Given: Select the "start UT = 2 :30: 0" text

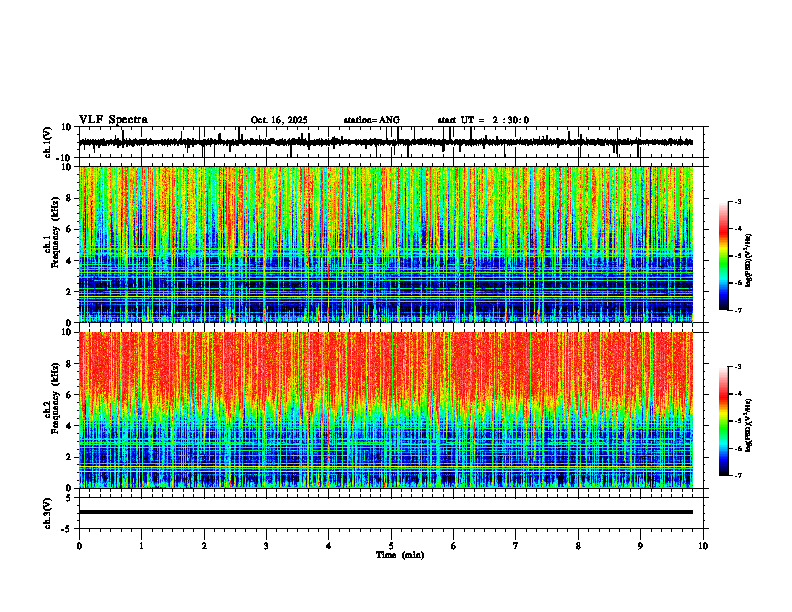Looking at the screenshot, I should pos(483,120).
